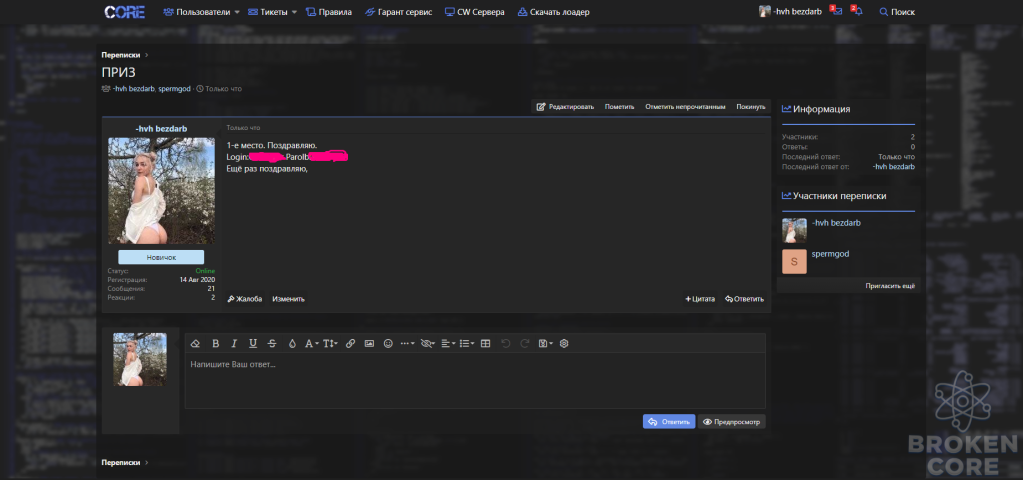Click the insert image icon
Screen dimensions: 1023x480
(x=369, y=344)
